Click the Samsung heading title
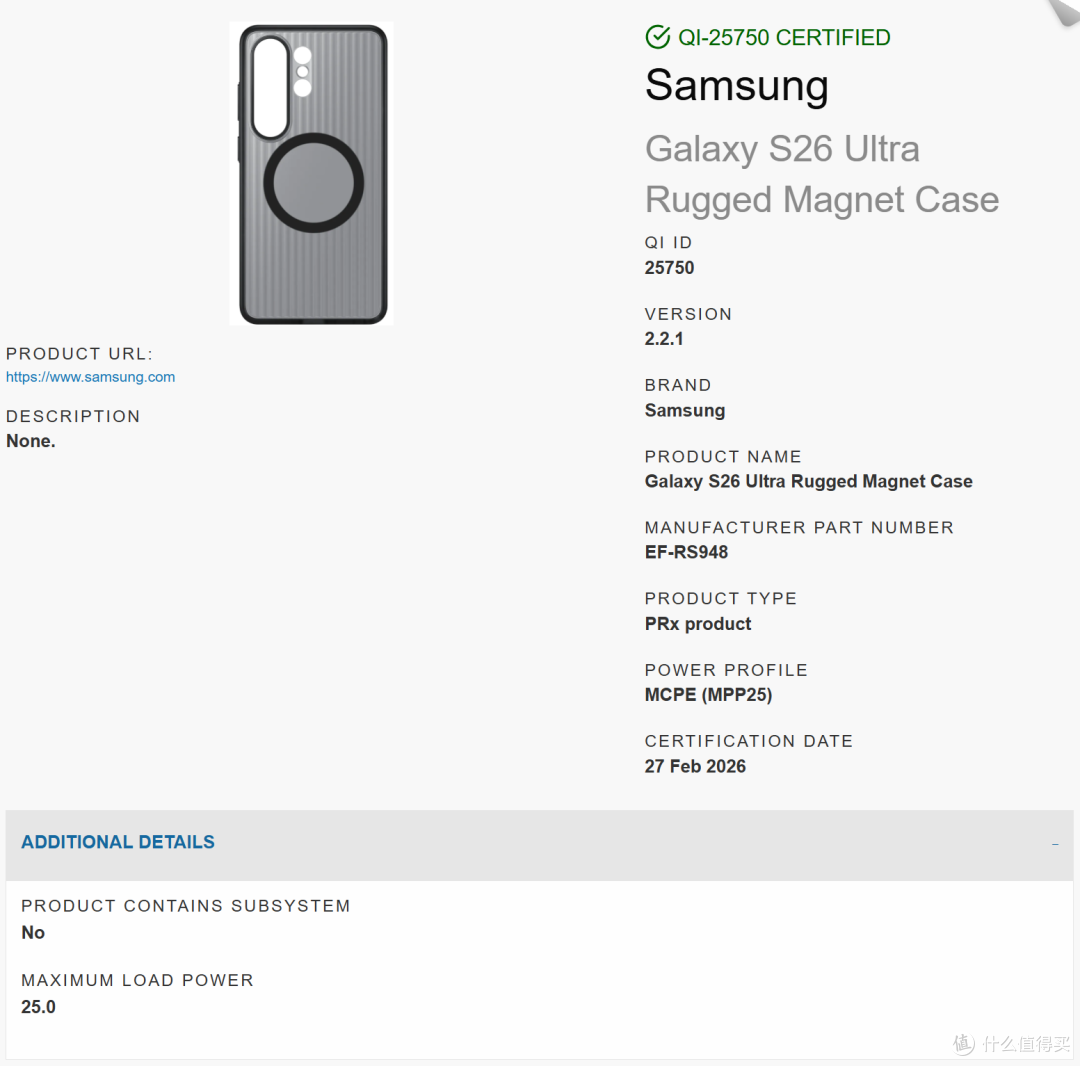 tap(736, 85)
